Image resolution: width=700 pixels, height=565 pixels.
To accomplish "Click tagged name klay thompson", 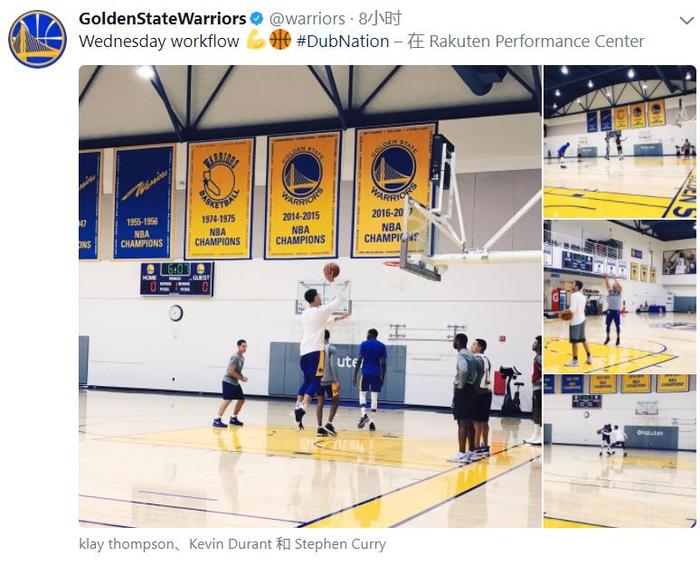I will point(127,544).
